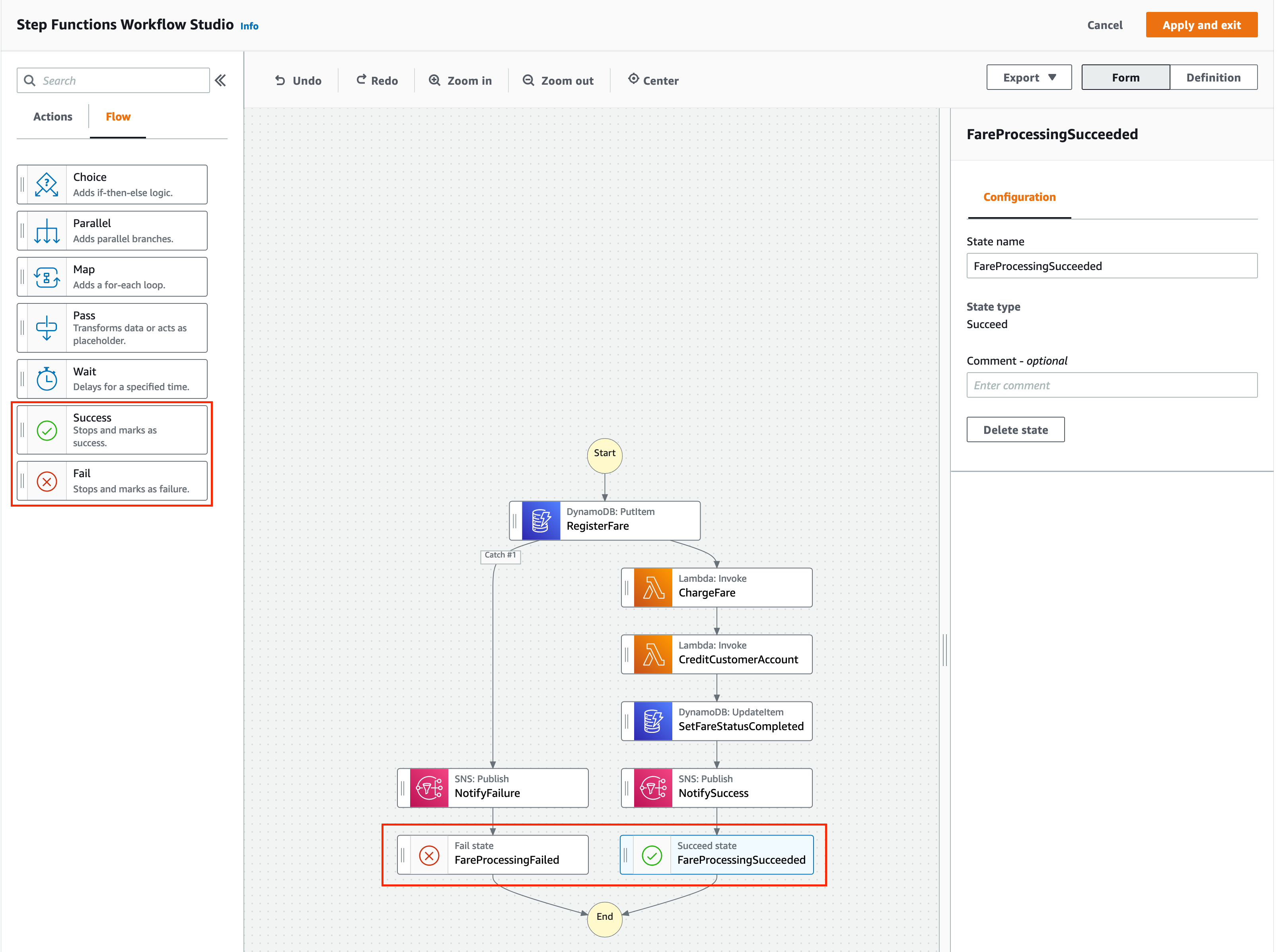
Task: Click the Map for-each loop icon
Action: pos(47,277)
